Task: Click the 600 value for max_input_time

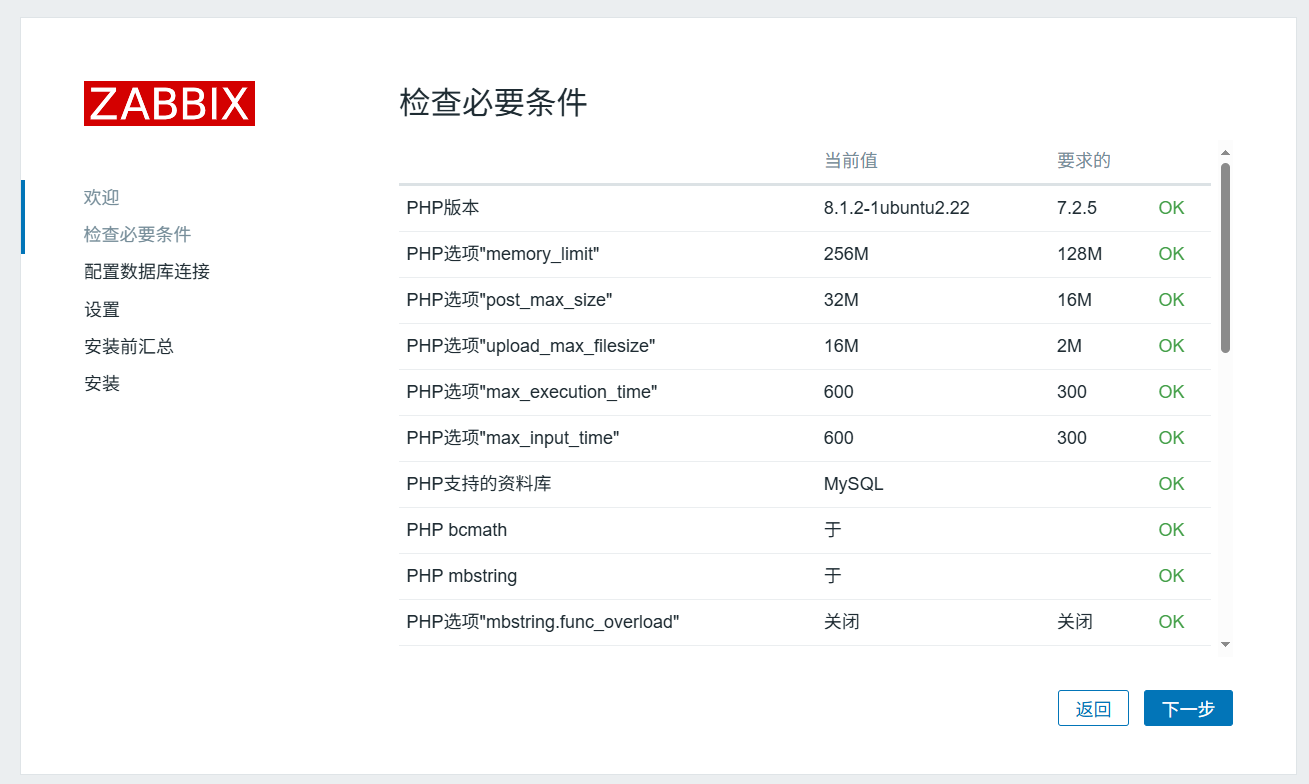Action: (839, 438)
